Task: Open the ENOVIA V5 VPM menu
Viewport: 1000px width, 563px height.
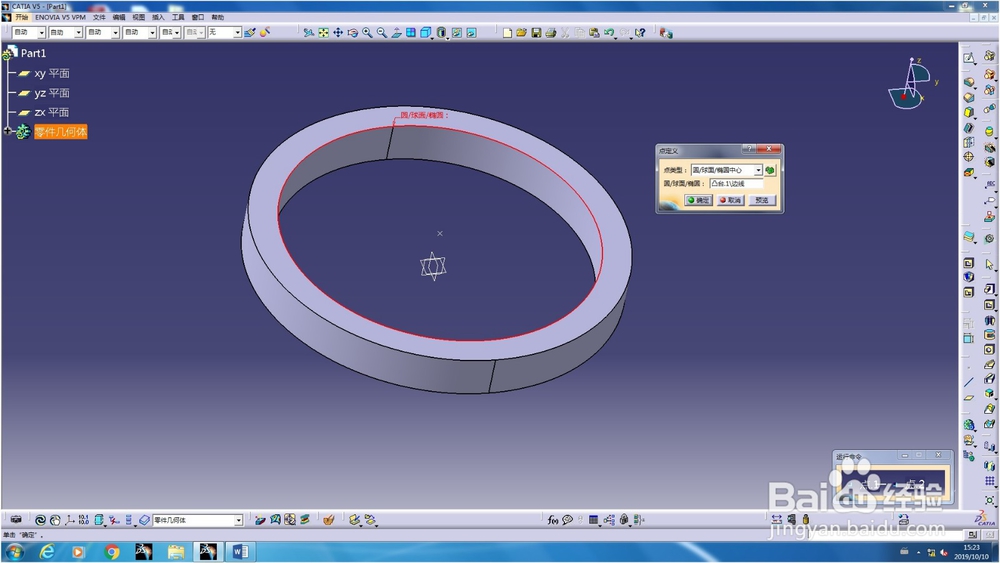Action: 60,17
